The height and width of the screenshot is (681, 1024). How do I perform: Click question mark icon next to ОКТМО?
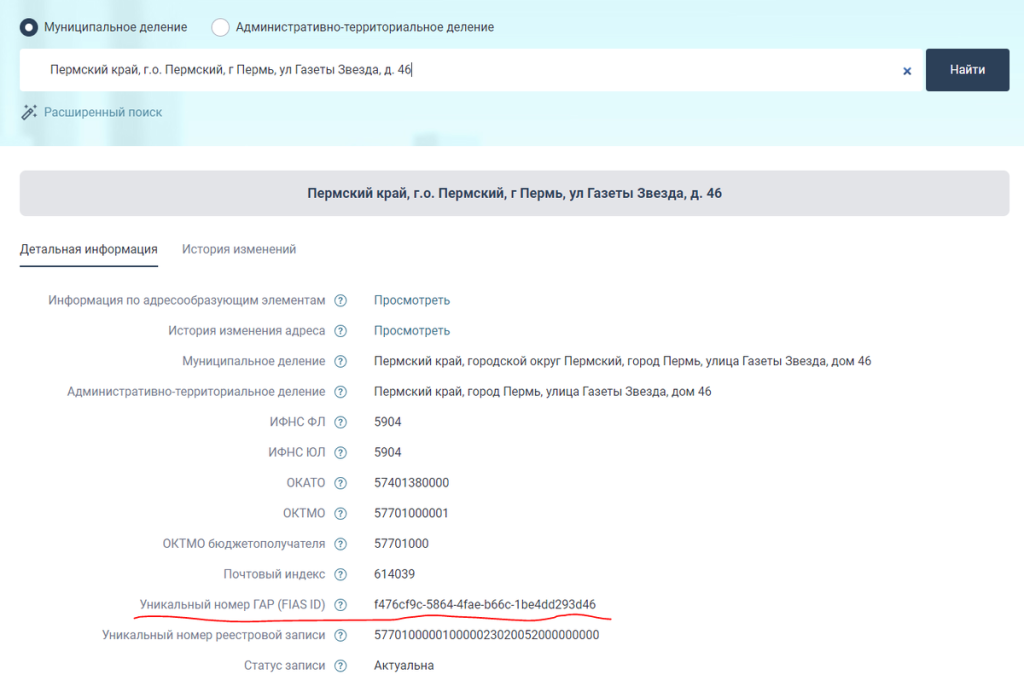point(341,514)
